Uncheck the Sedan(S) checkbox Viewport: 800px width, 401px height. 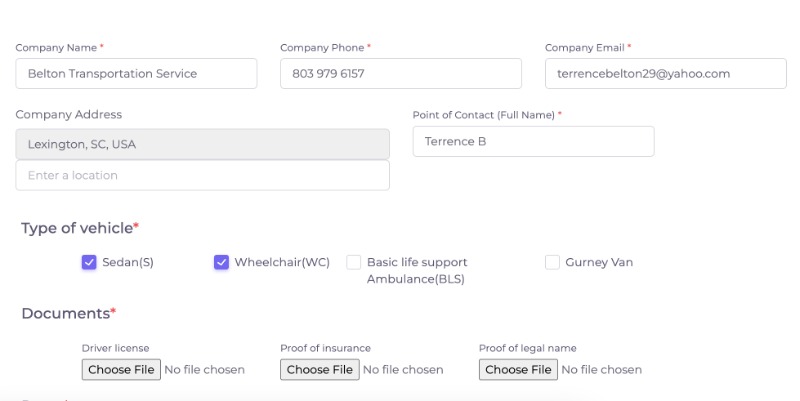89,262
